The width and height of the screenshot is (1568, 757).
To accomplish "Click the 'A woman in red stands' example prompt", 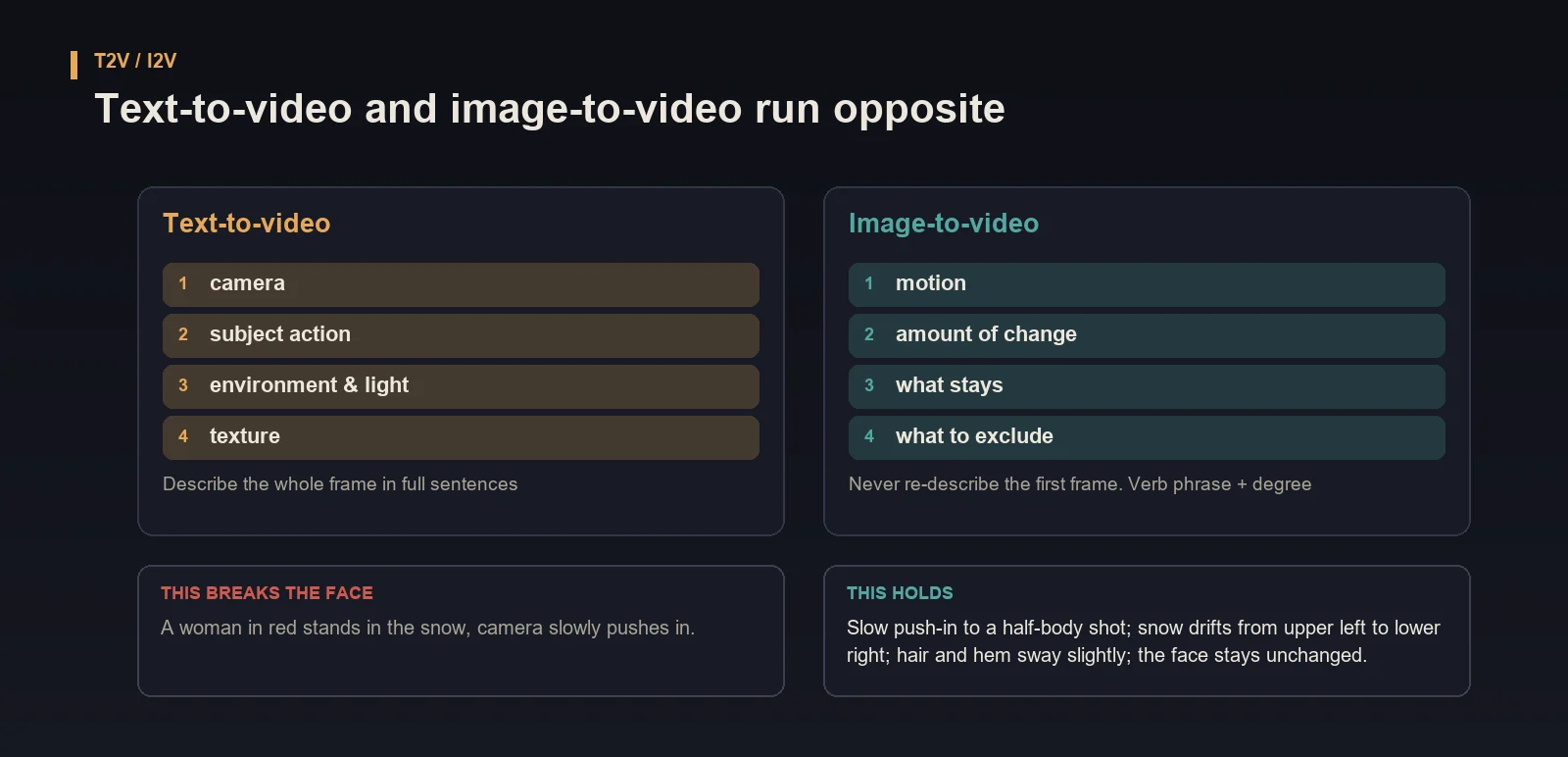I will pyautogui.click(x=427, y=629).
